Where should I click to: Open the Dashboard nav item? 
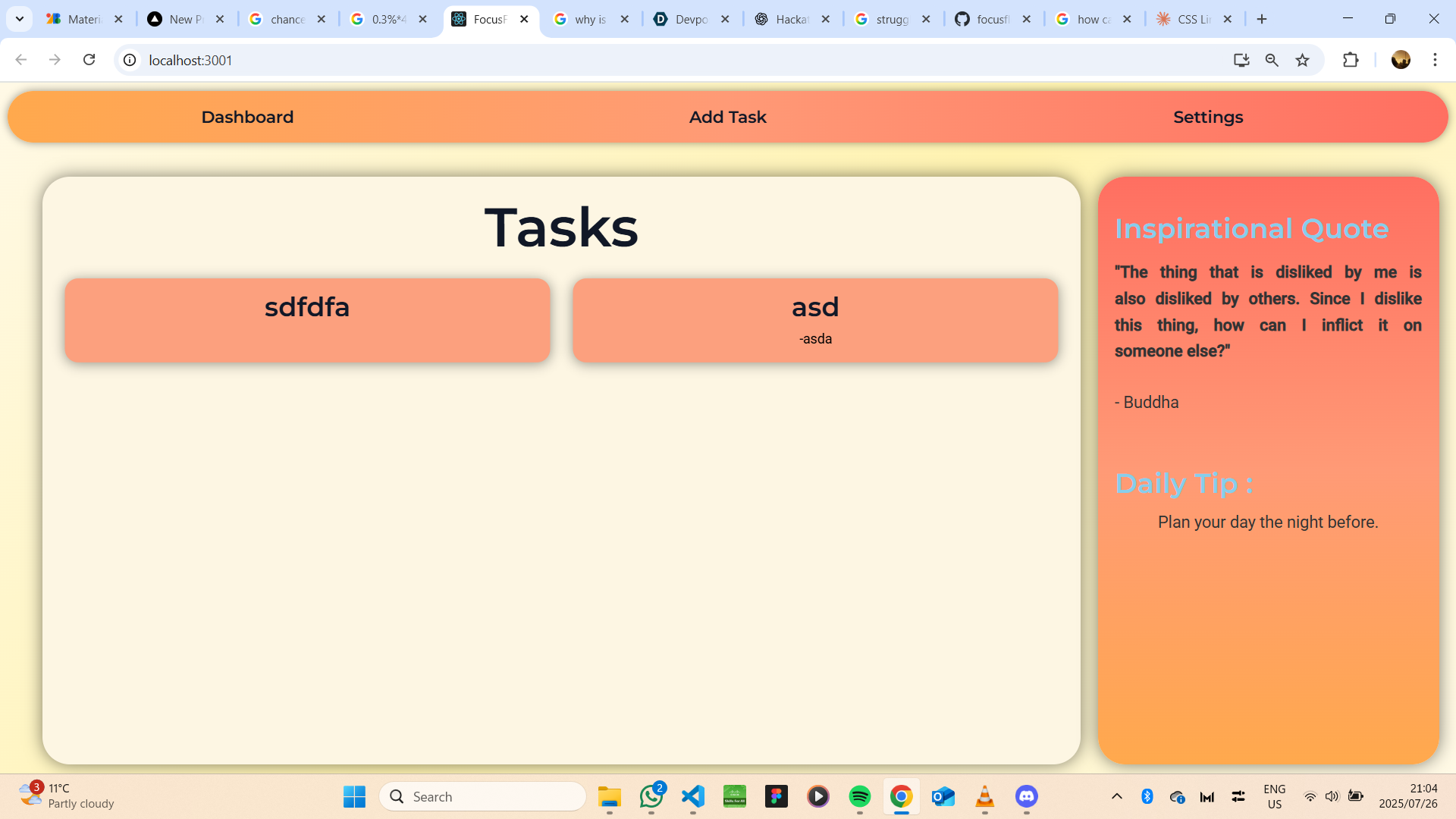tap(247, 117)
